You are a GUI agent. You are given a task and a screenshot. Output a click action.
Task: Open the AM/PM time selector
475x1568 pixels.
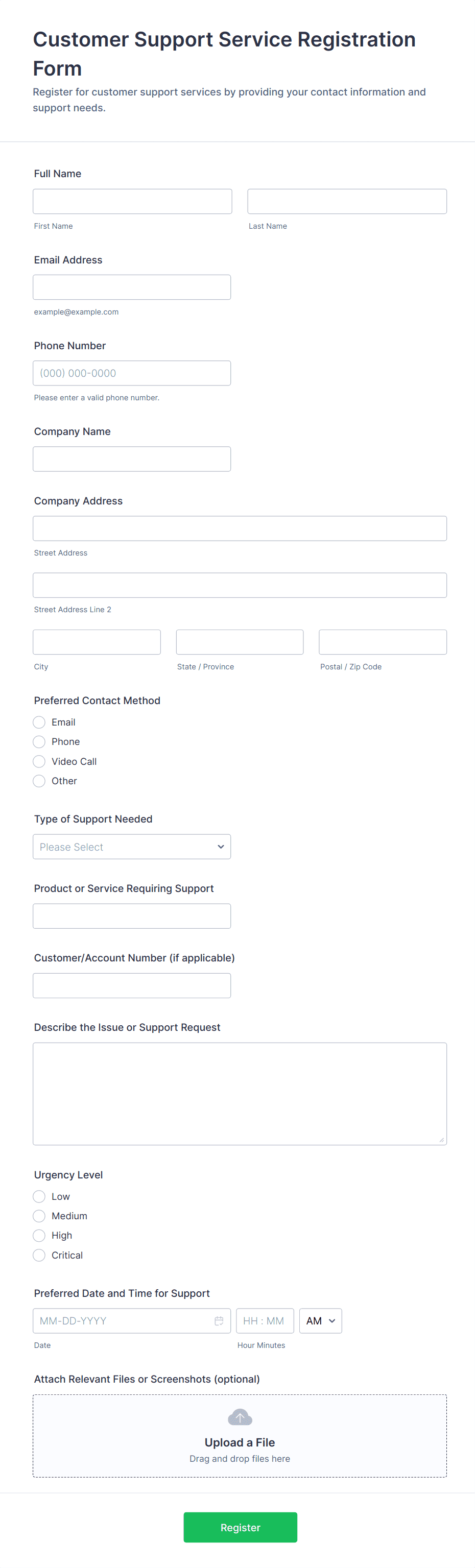[x=320, y=1320]
